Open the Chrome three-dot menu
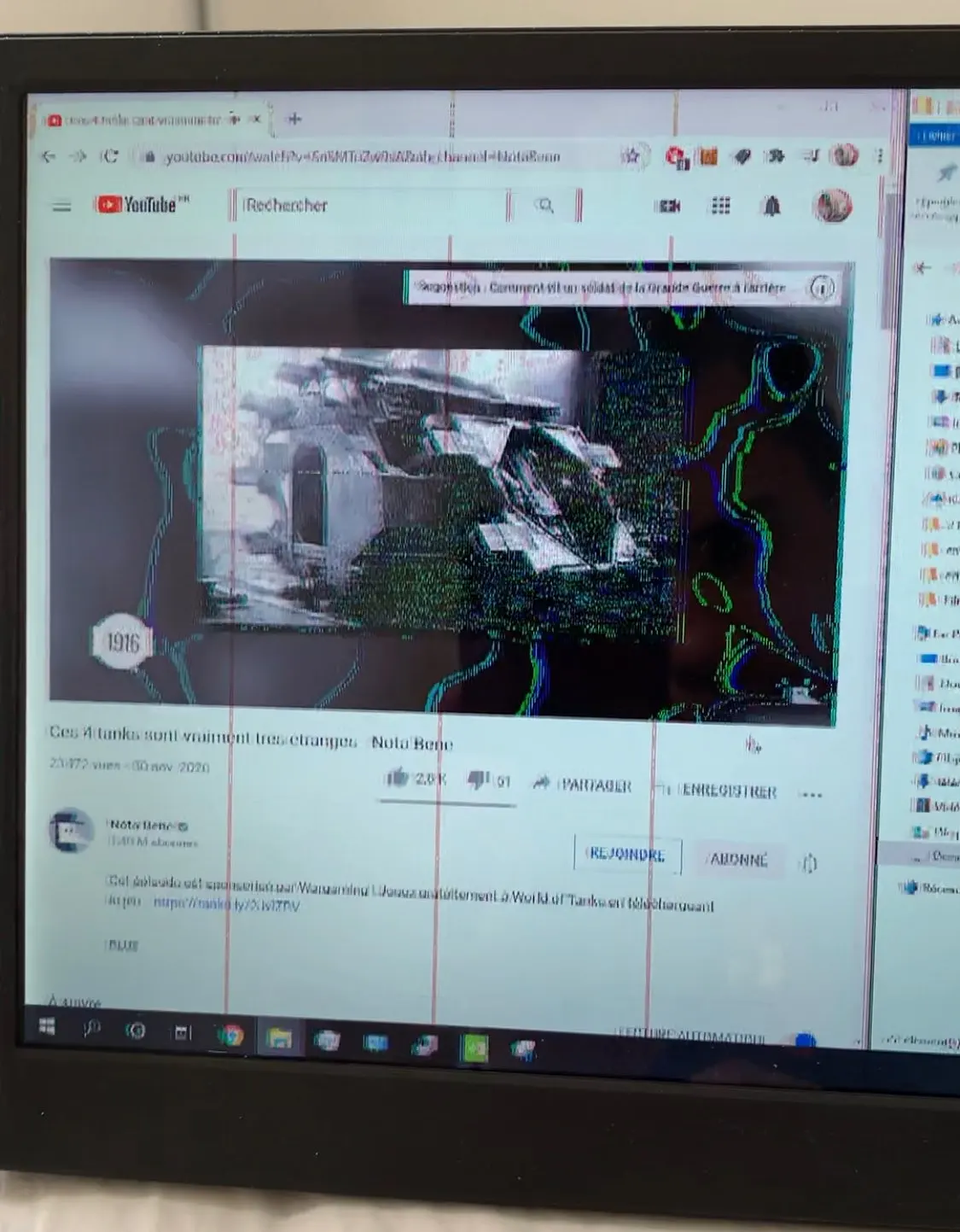The image size is (960, 1232). click(879, 156)
